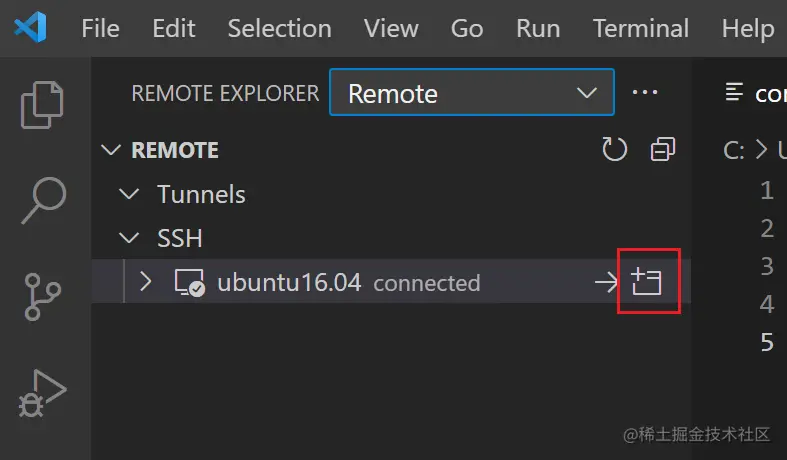
Task: Open the Remote type dropdown
Action: (x=471, y=93)
